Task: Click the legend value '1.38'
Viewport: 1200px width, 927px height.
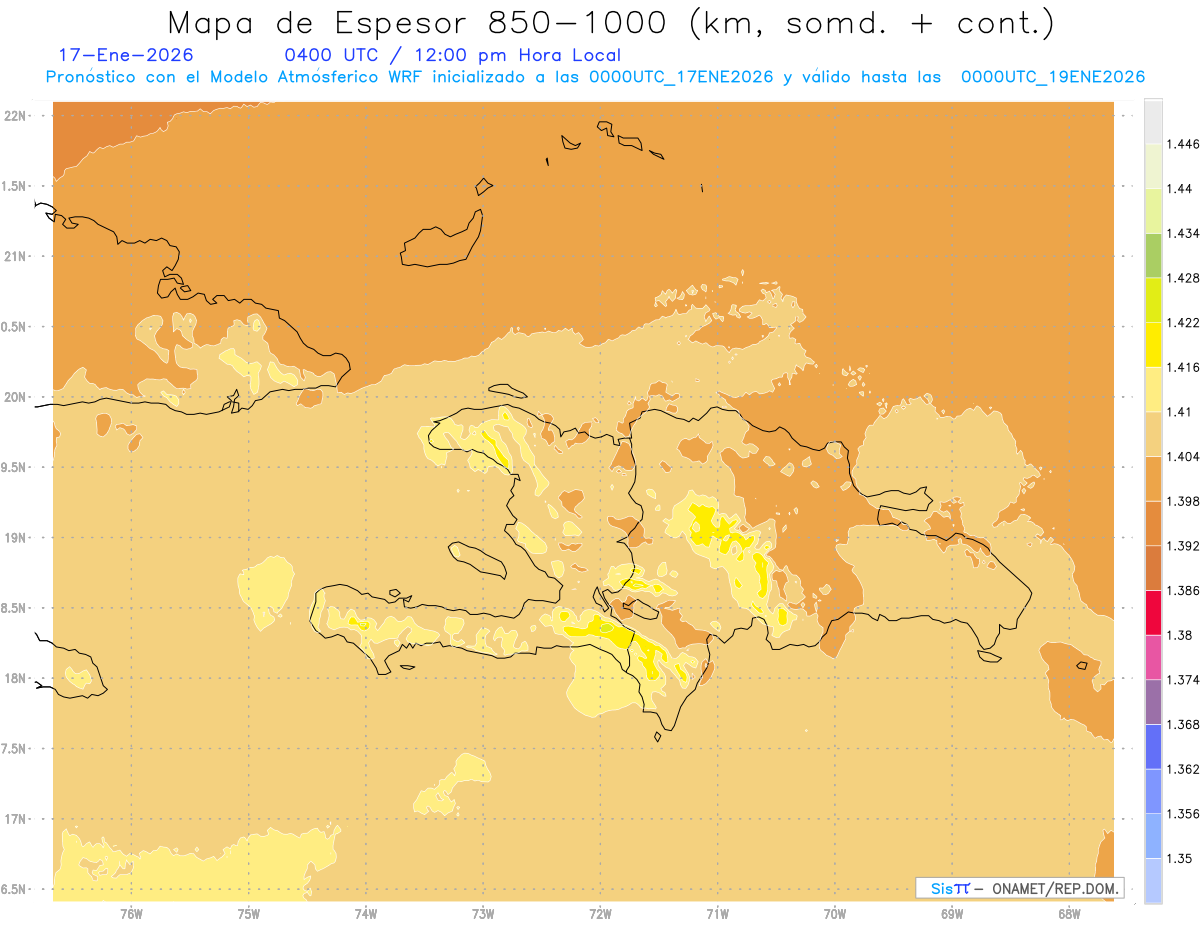Action: [1180, 635]
